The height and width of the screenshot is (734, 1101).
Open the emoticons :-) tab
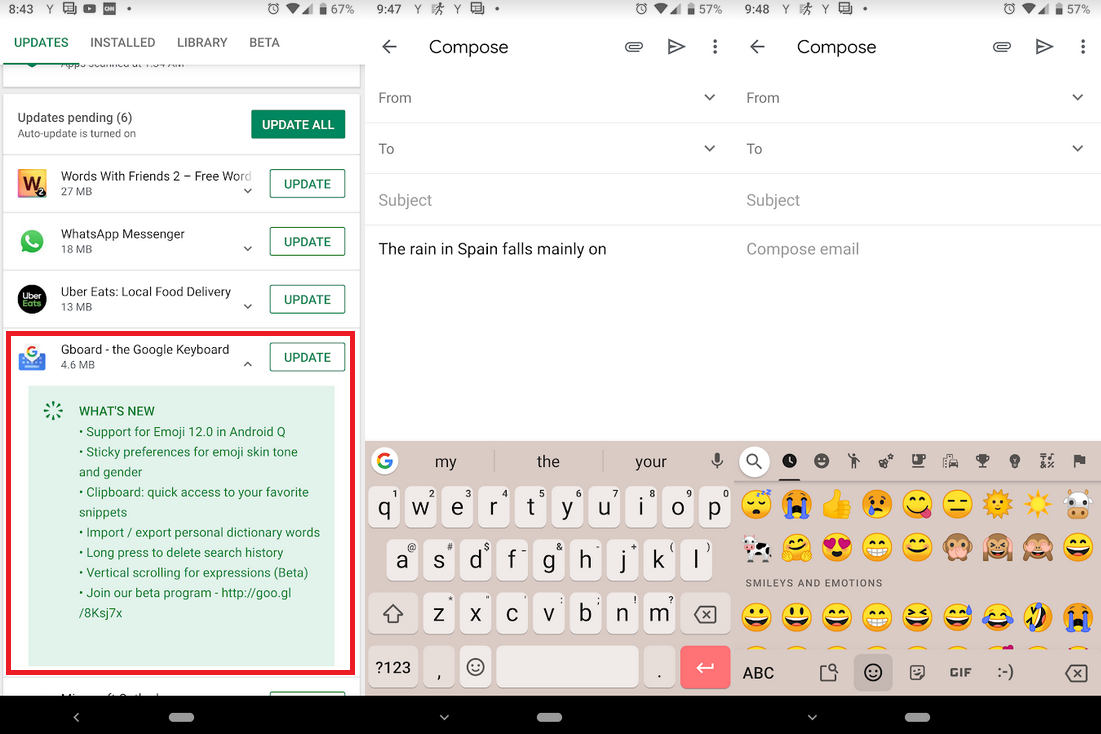[1006, 673]
